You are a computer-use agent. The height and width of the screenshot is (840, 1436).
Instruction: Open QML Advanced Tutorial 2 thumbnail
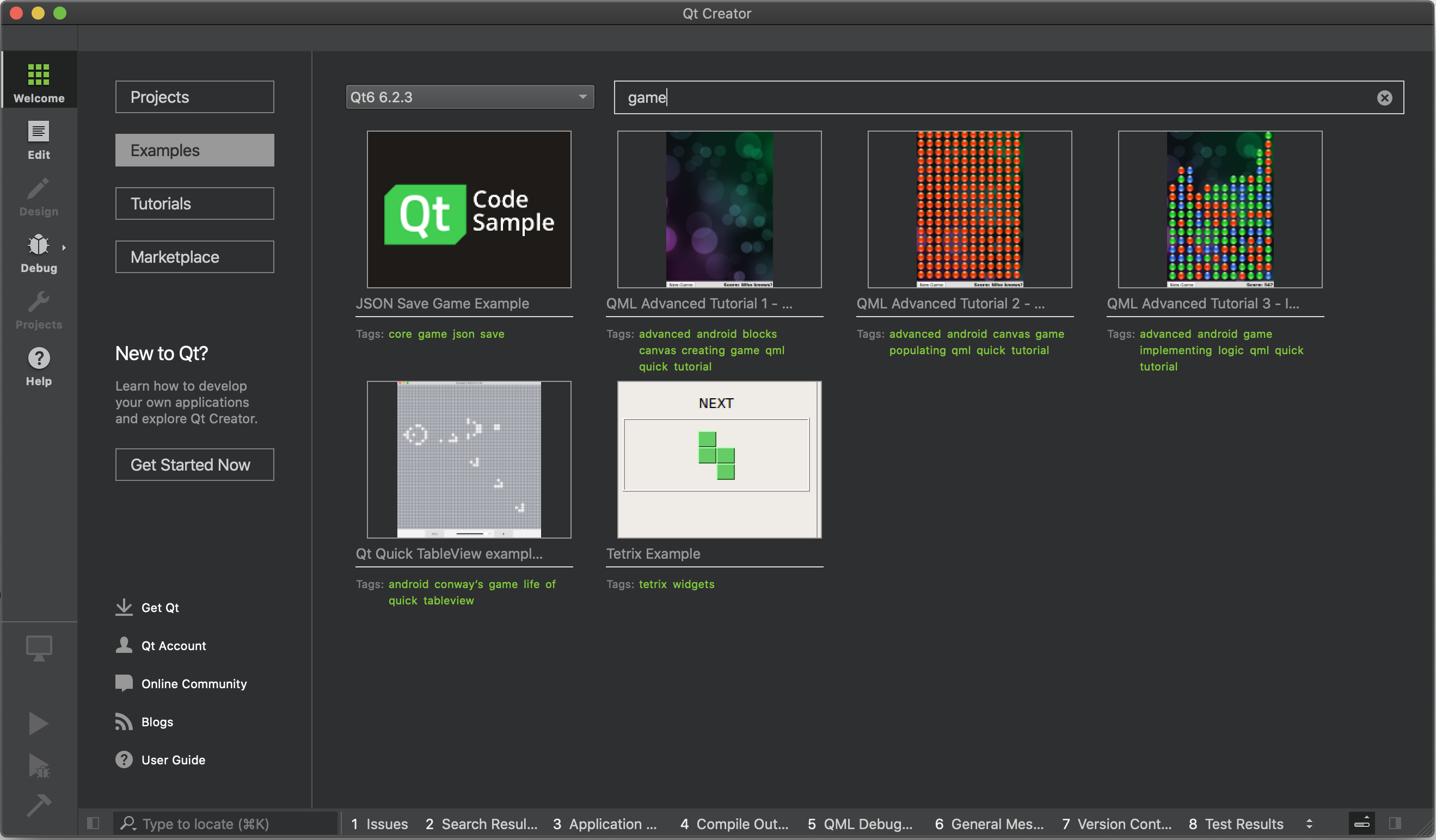[969, 209]
